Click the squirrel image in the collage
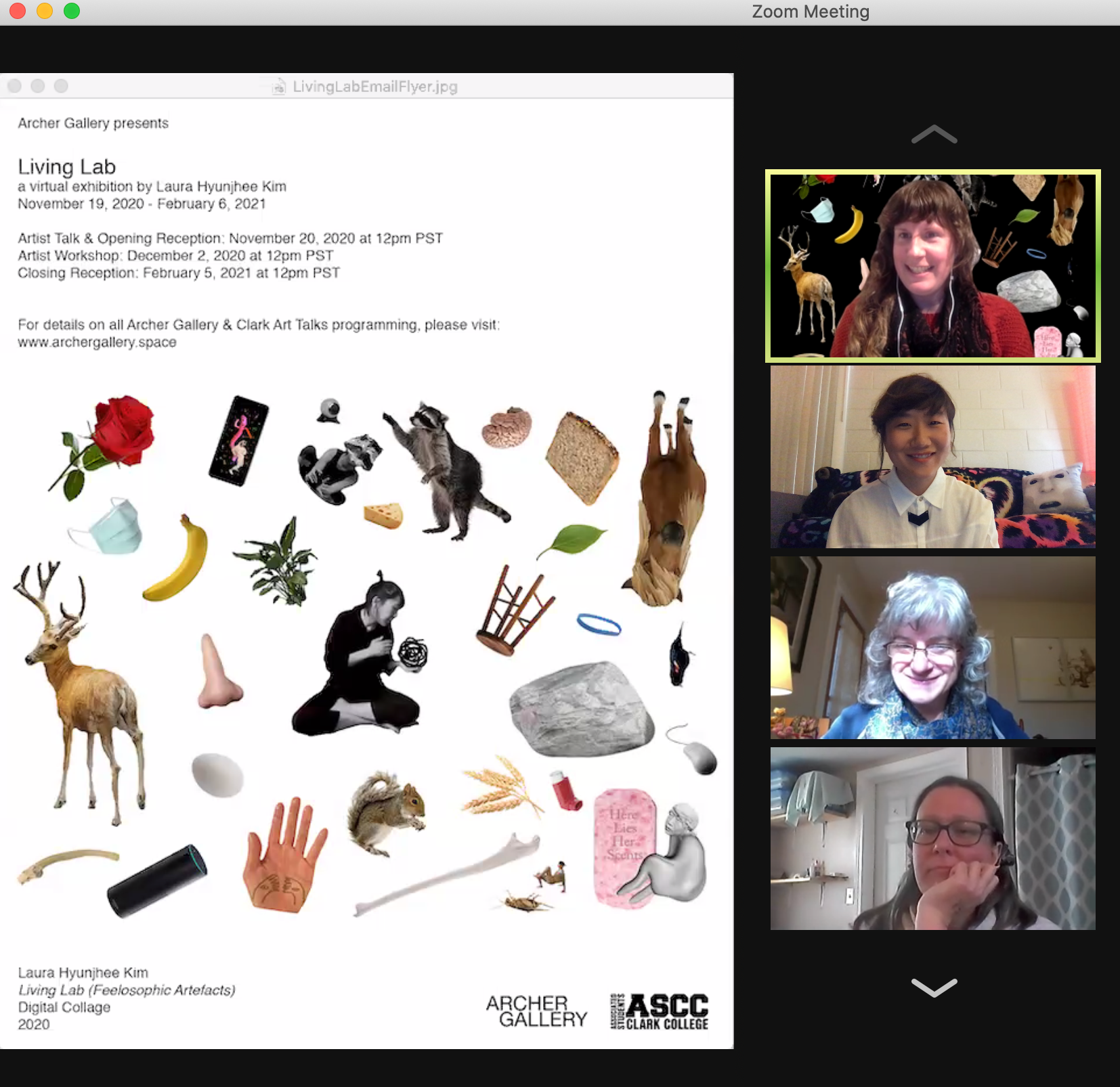The image size is (1120, 1087). click(386, 814)
